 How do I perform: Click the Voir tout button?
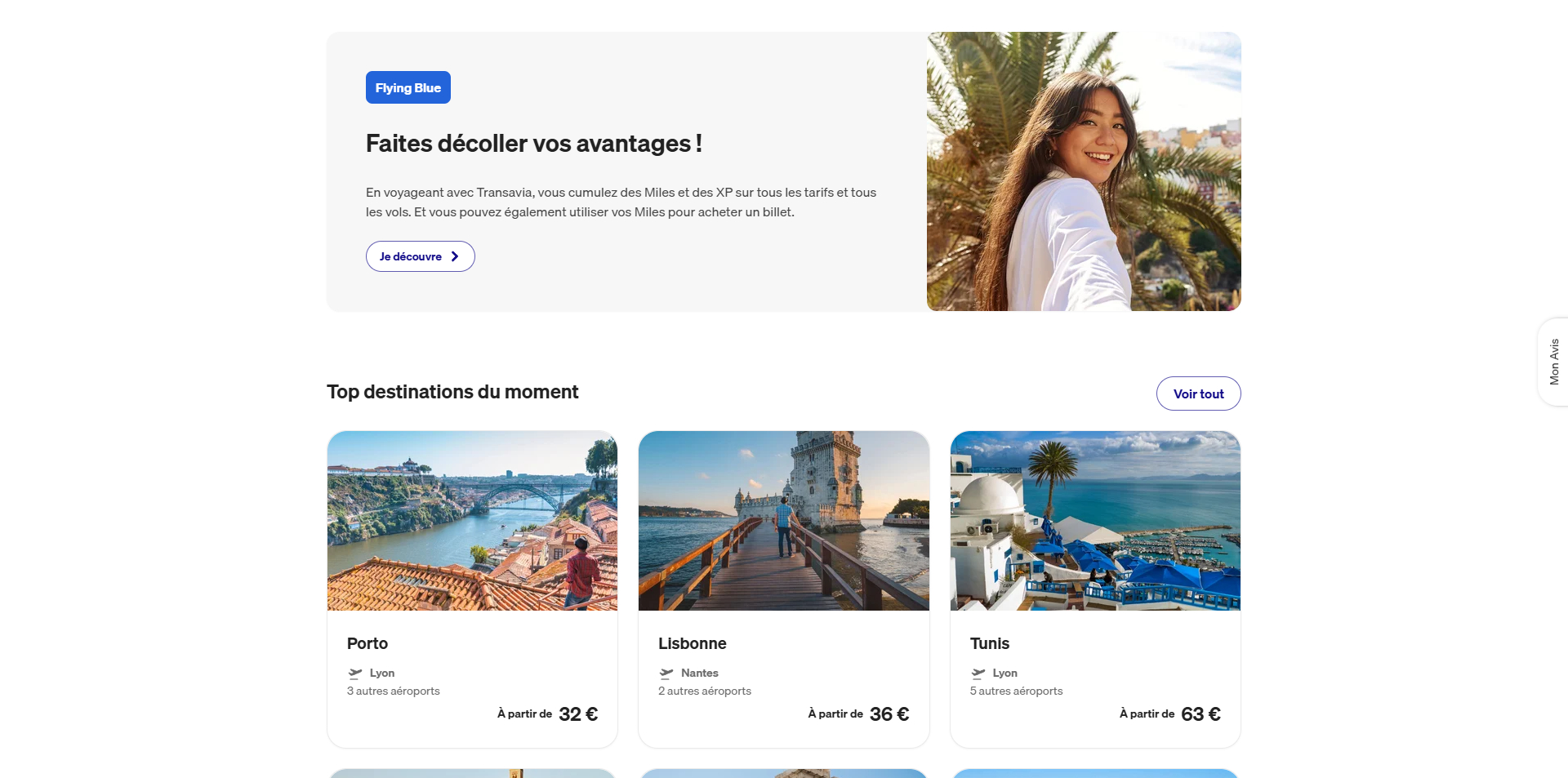tap(1198, 393)
